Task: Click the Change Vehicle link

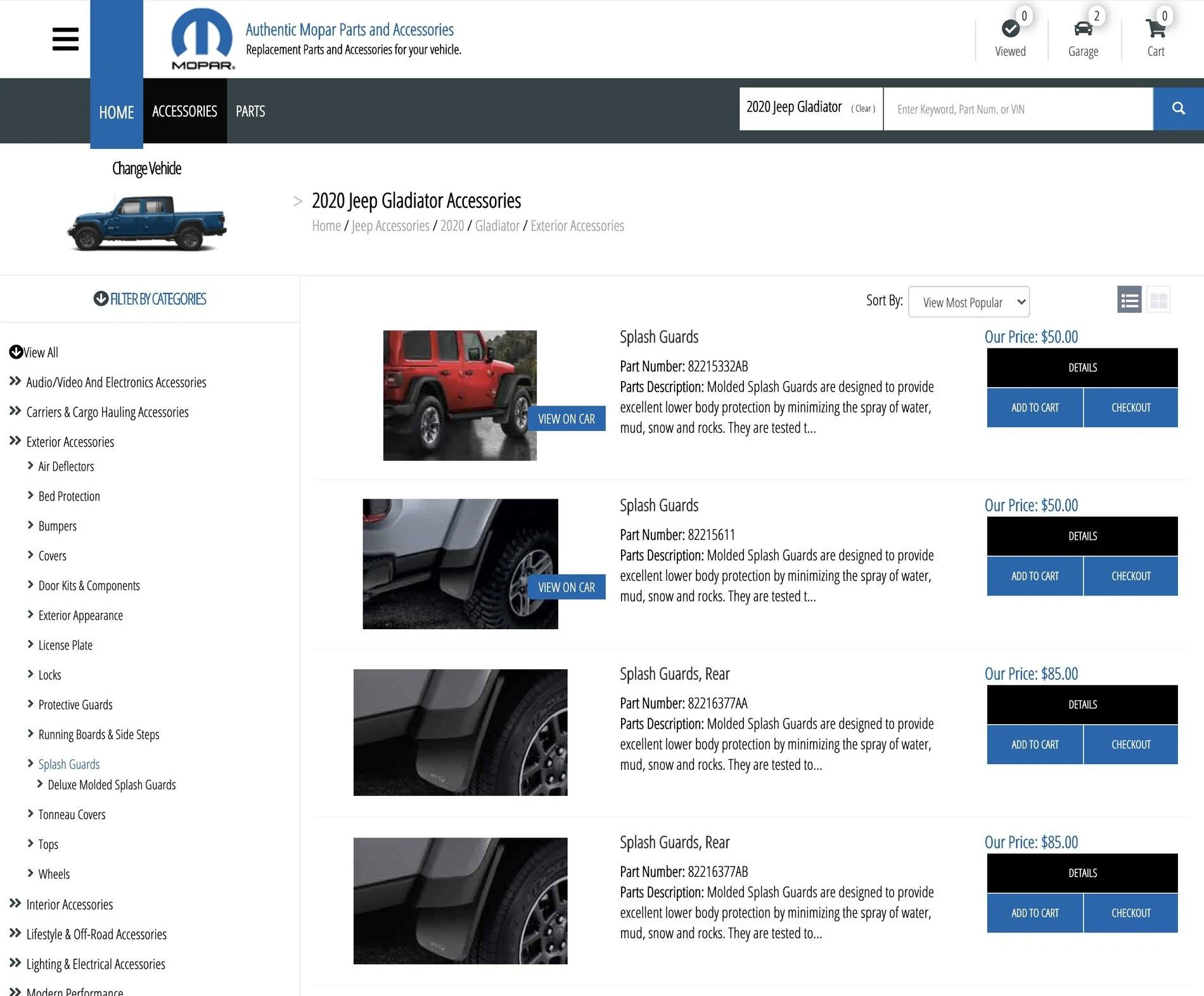Action: (x=146, y=168)
